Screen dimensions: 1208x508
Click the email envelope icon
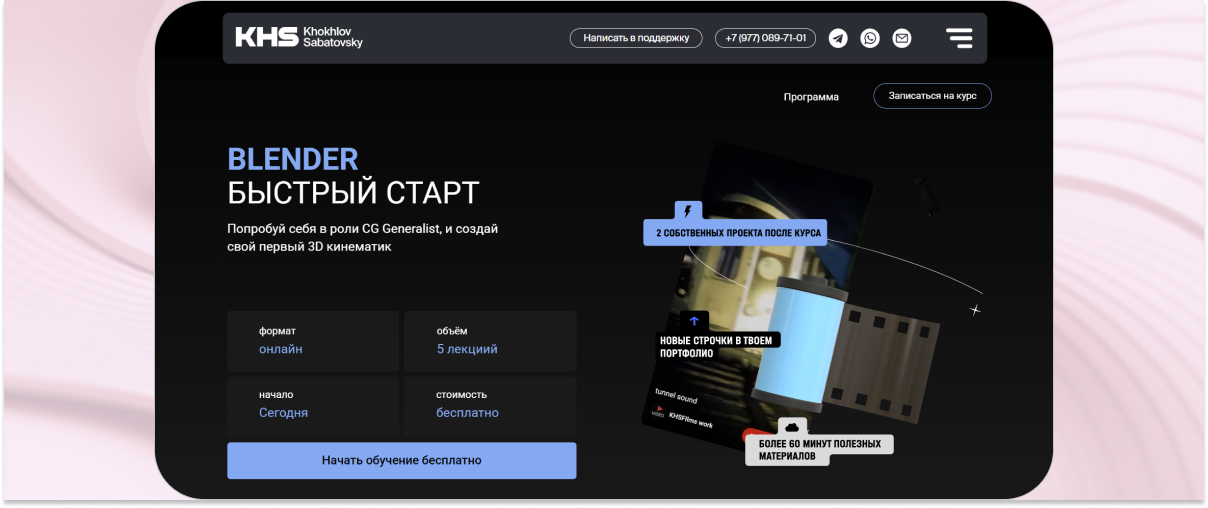click(902, 38)
